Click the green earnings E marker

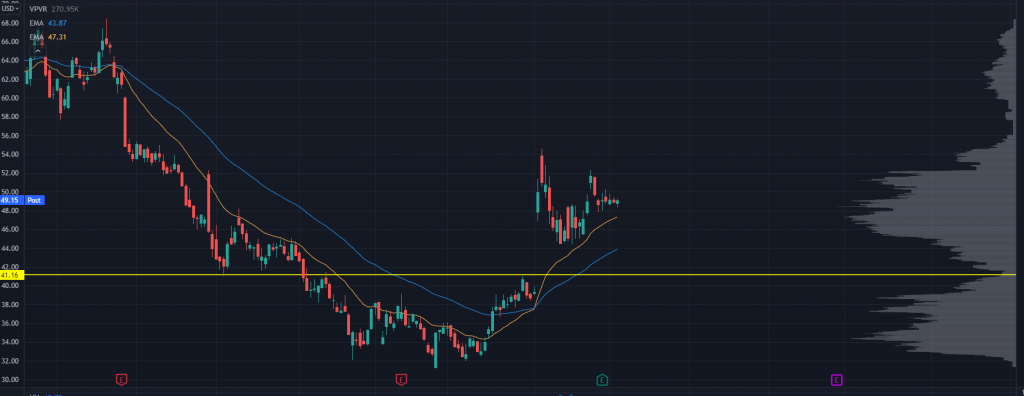[602, 380]
